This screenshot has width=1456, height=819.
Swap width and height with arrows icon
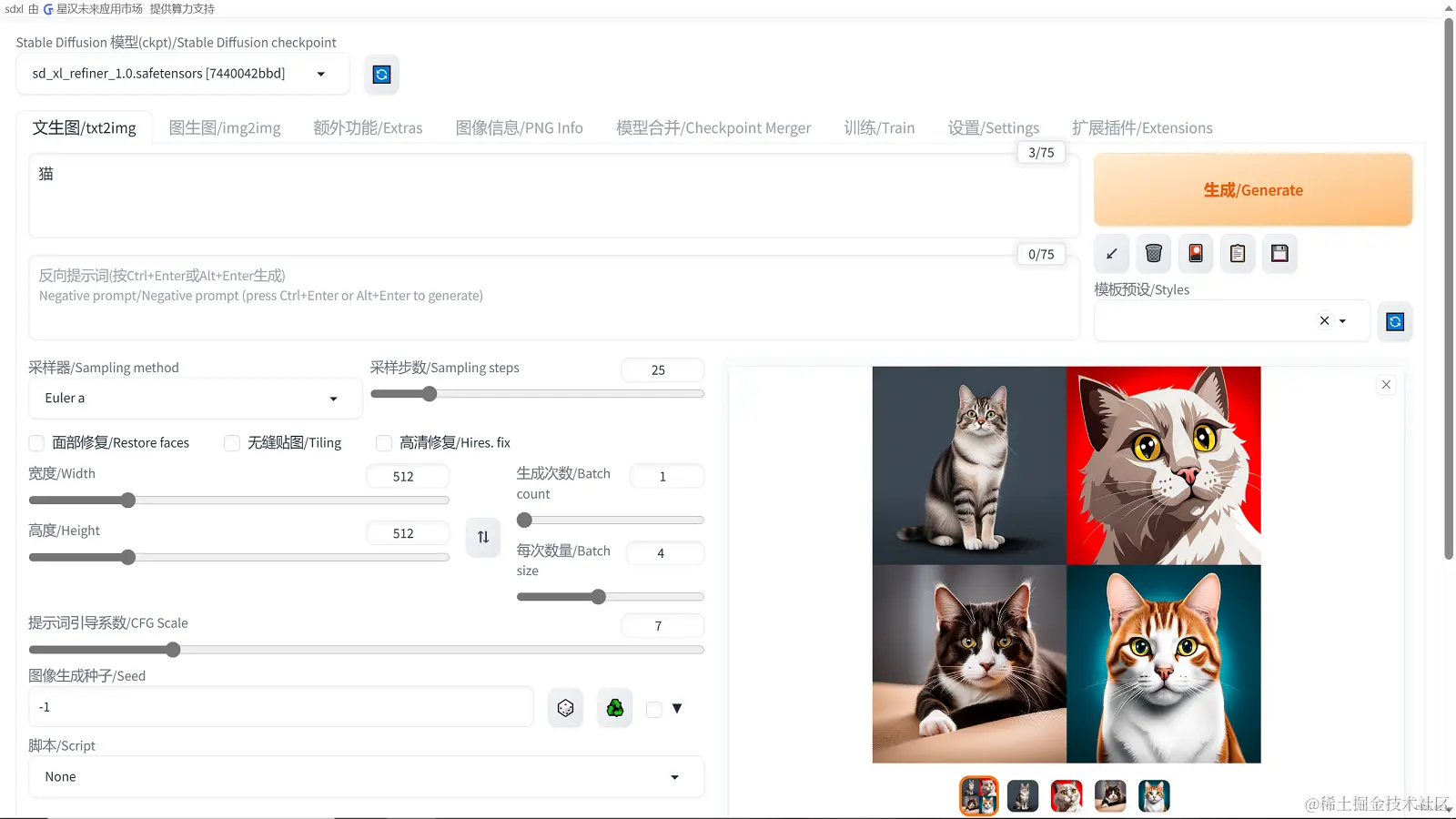[x=482, y=537]
